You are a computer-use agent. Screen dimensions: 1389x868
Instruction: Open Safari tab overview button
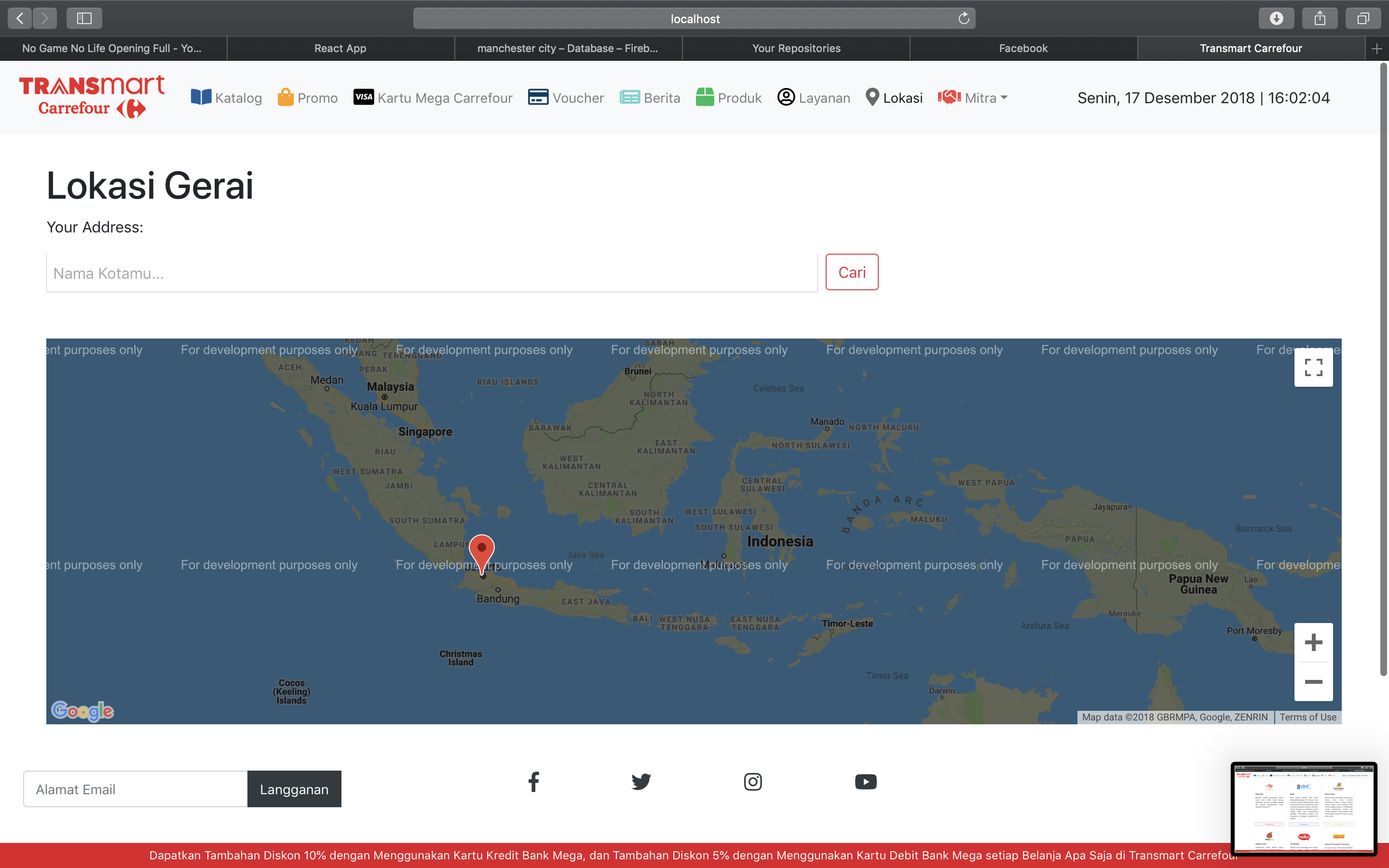1362,18
